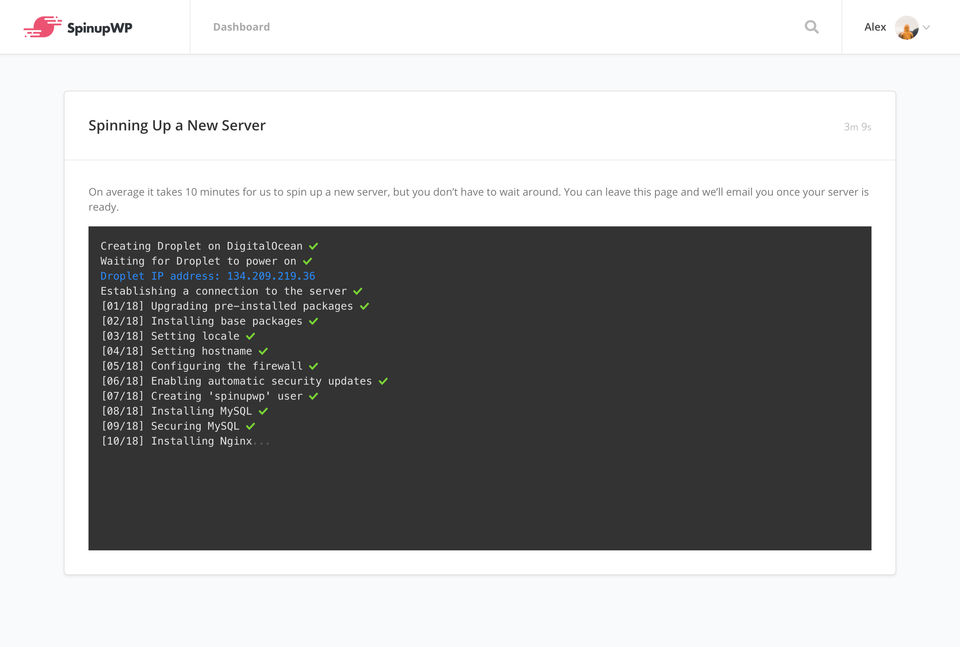960x647 pixels.
Task: Click '[01/18] Upgrading pre-installed packages' line
Action: tap(235, 306)
